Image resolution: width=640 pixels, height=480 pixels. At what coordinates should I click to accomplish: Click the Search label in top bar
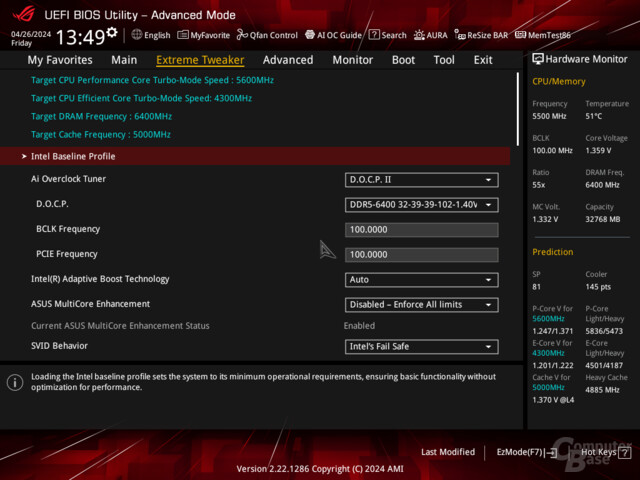[x=394, y=36]
